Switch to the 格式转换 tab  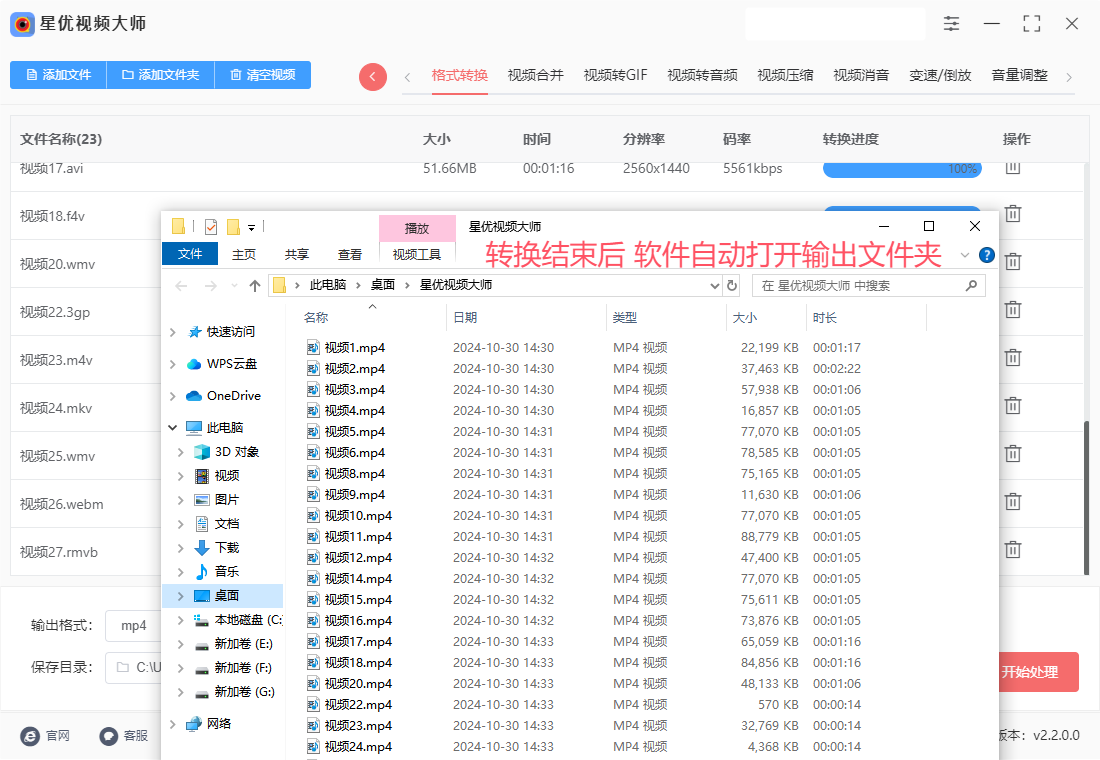[x=460, y=75]
